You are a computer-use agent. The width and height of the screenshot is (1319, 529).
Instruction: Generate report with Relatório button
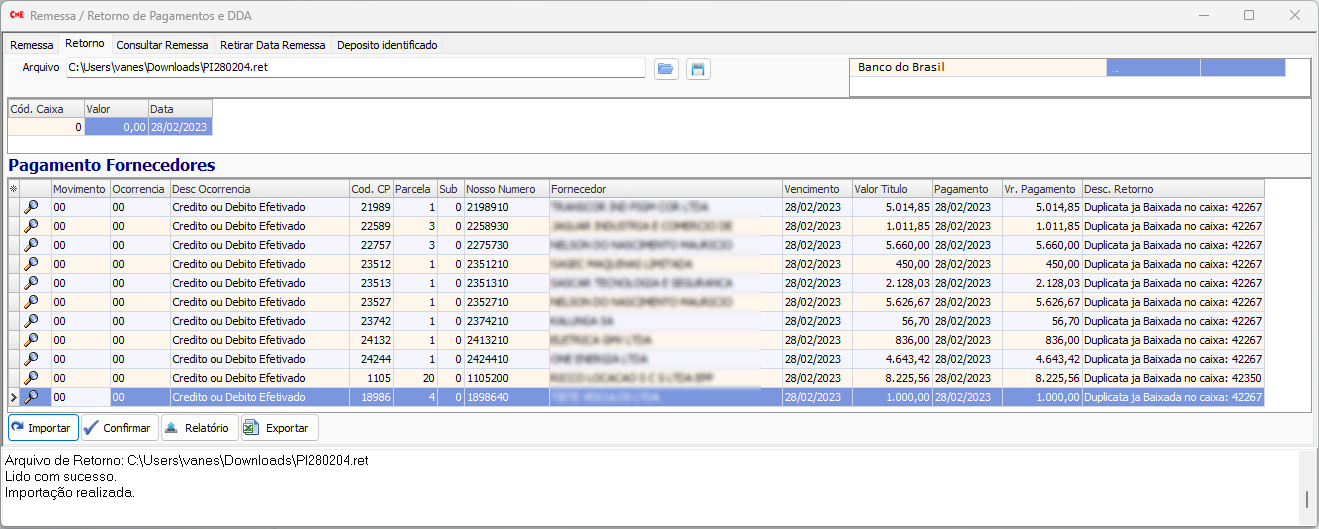point(199,428)
